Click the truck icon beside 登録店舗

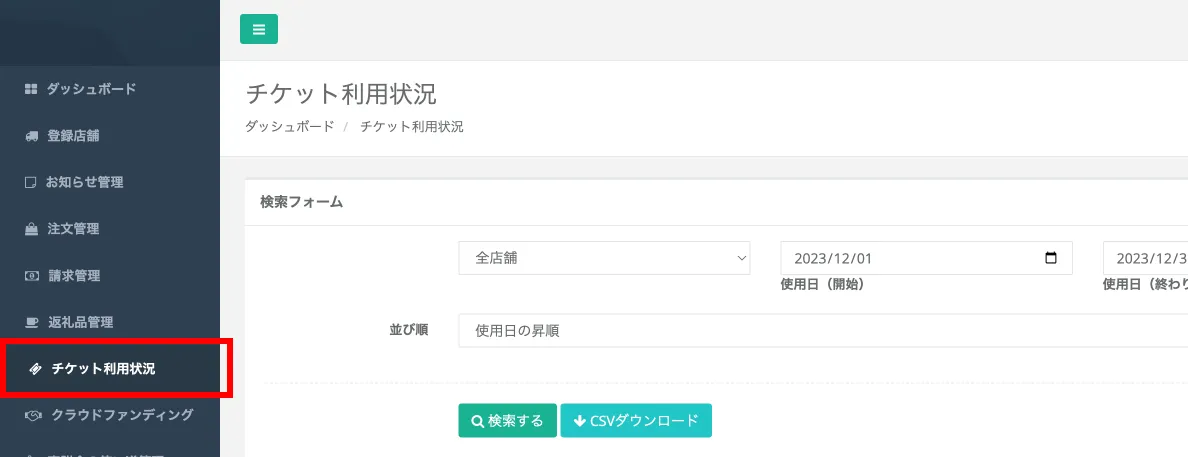[30, 136]
